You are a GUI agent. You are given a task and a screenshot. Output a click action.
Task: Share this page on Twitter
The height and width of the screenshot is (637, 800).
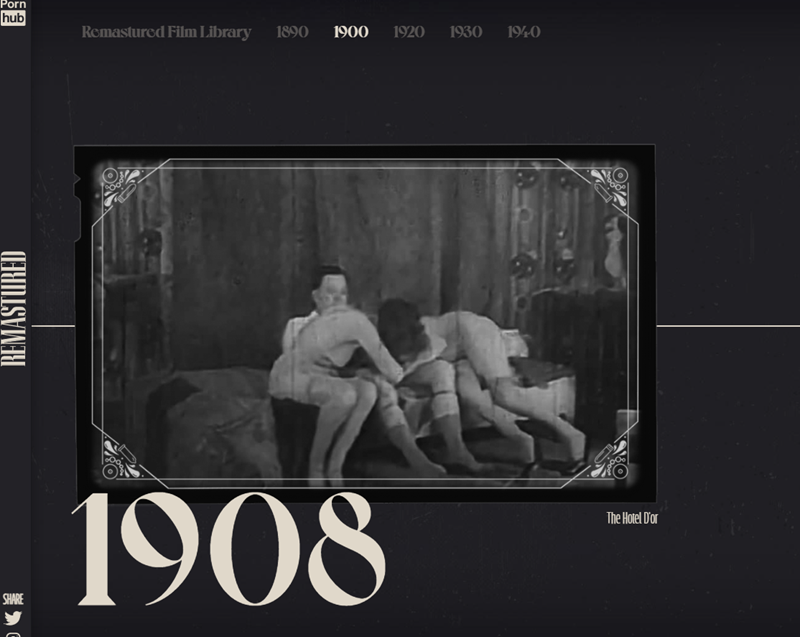click(x=13, y=618)
